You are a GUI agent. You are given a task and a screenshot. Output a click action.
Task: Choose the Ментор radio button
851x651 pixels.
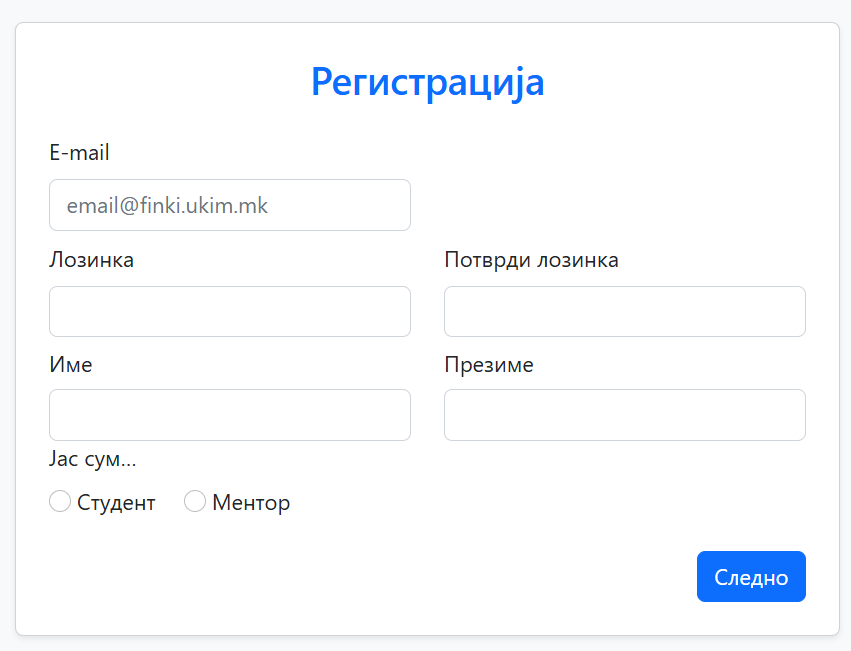pos(195,502)
